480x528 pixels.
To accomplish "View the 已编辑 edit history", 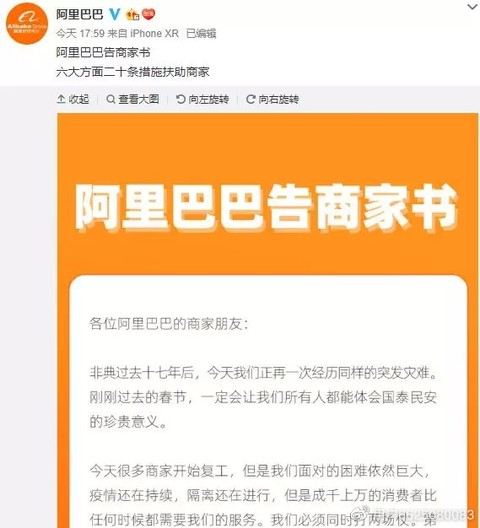I will click(x=201, y=33).
